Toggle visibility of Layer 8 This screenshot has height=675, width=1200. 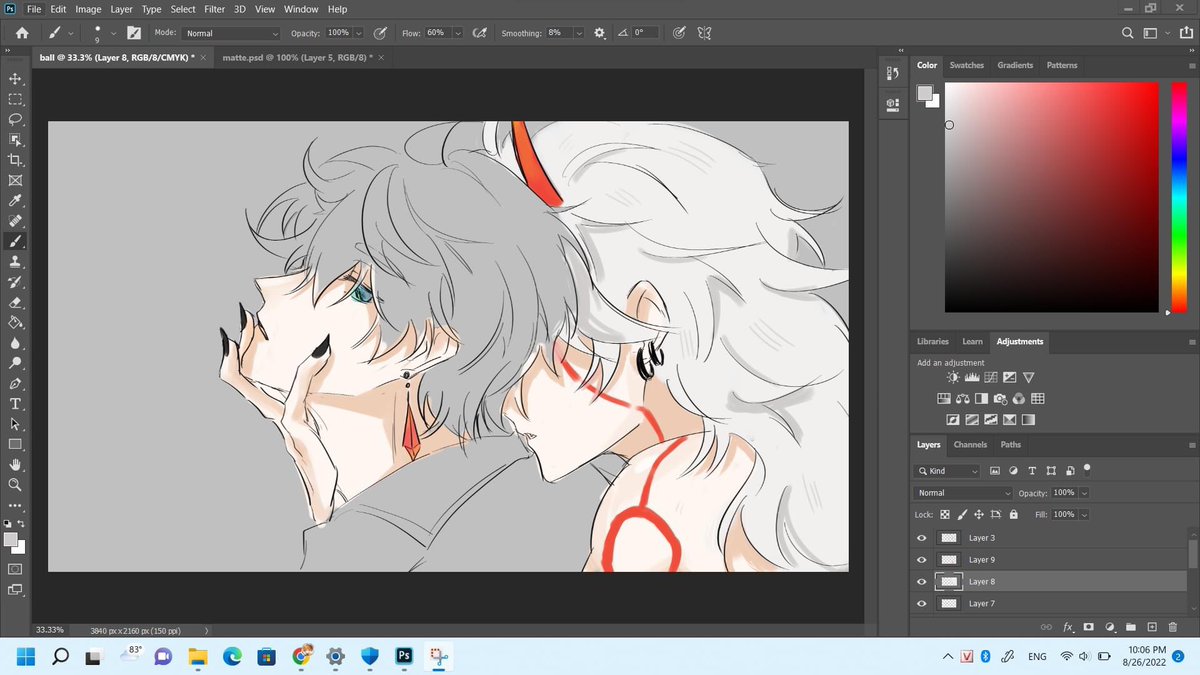click(x=922, y=582)
